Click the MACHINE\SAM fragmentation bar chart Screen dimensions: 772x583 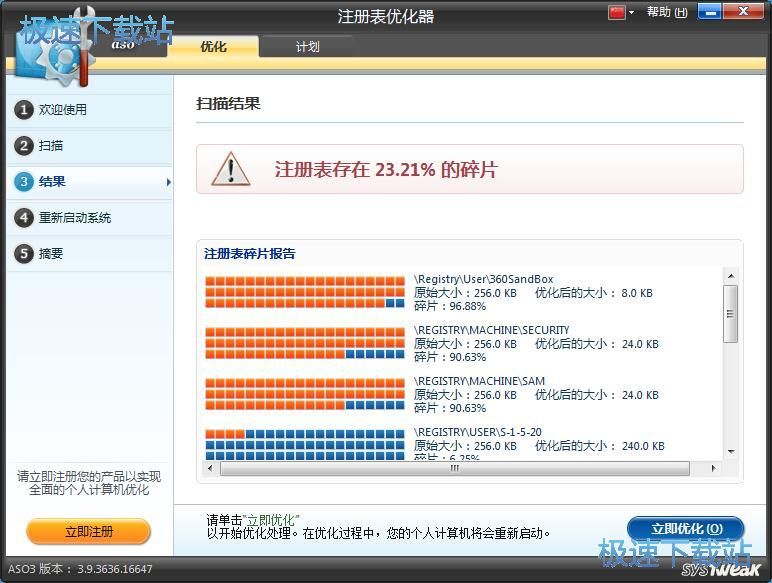pos(305,394)
